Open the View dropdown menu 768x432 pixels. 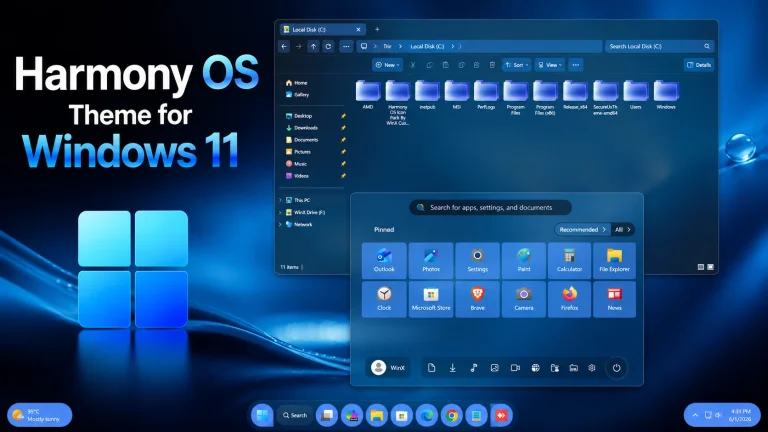pos(550,65)
